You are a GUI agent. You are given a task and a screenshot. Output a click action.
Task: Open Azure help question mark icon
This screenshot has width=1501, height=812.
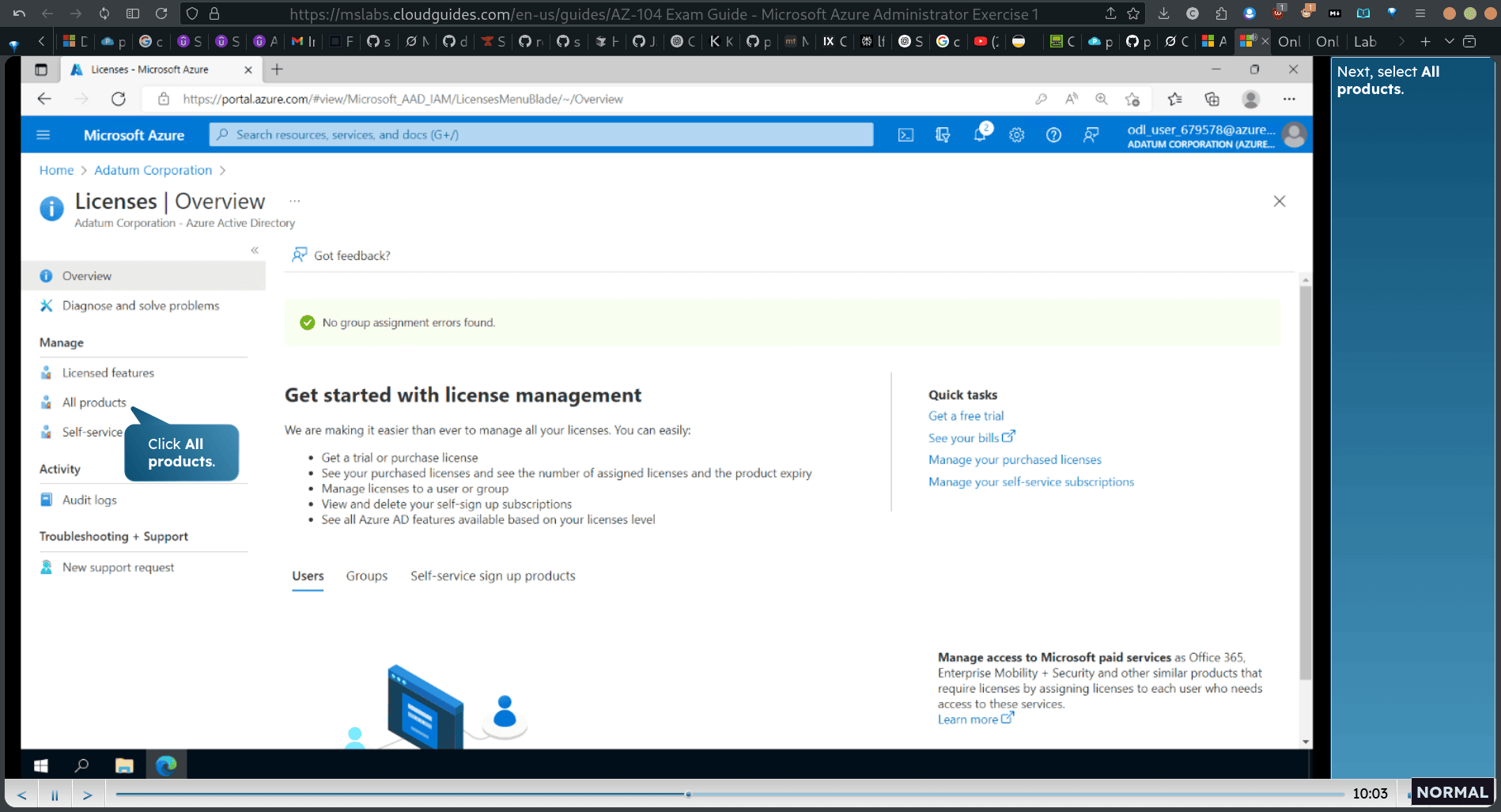click(x=1053, y=135)
